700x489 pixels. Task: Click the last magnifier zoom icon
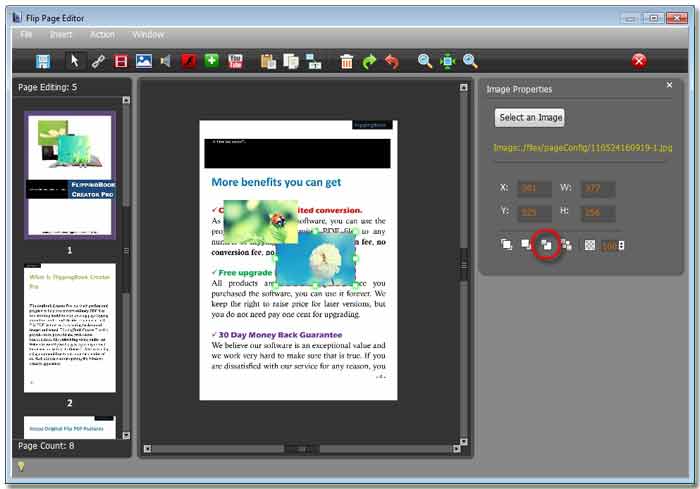(x=470, y=61)
